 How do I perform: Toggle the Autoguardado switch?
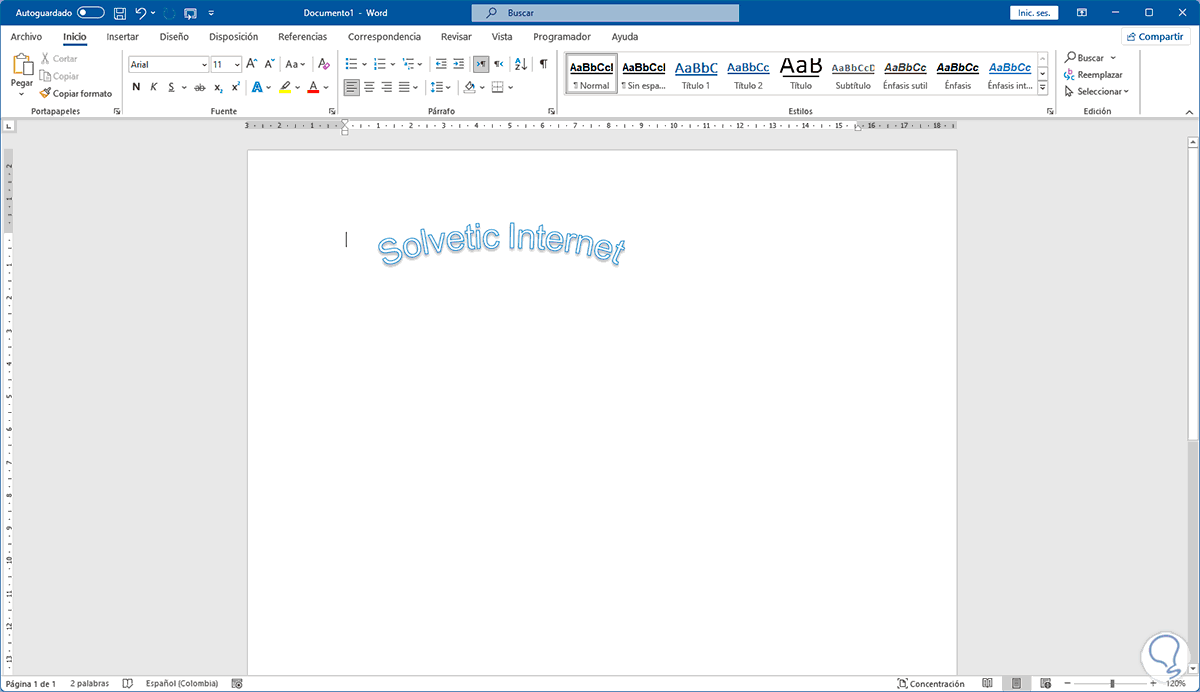pyautogui.click(x=91, y=13)
